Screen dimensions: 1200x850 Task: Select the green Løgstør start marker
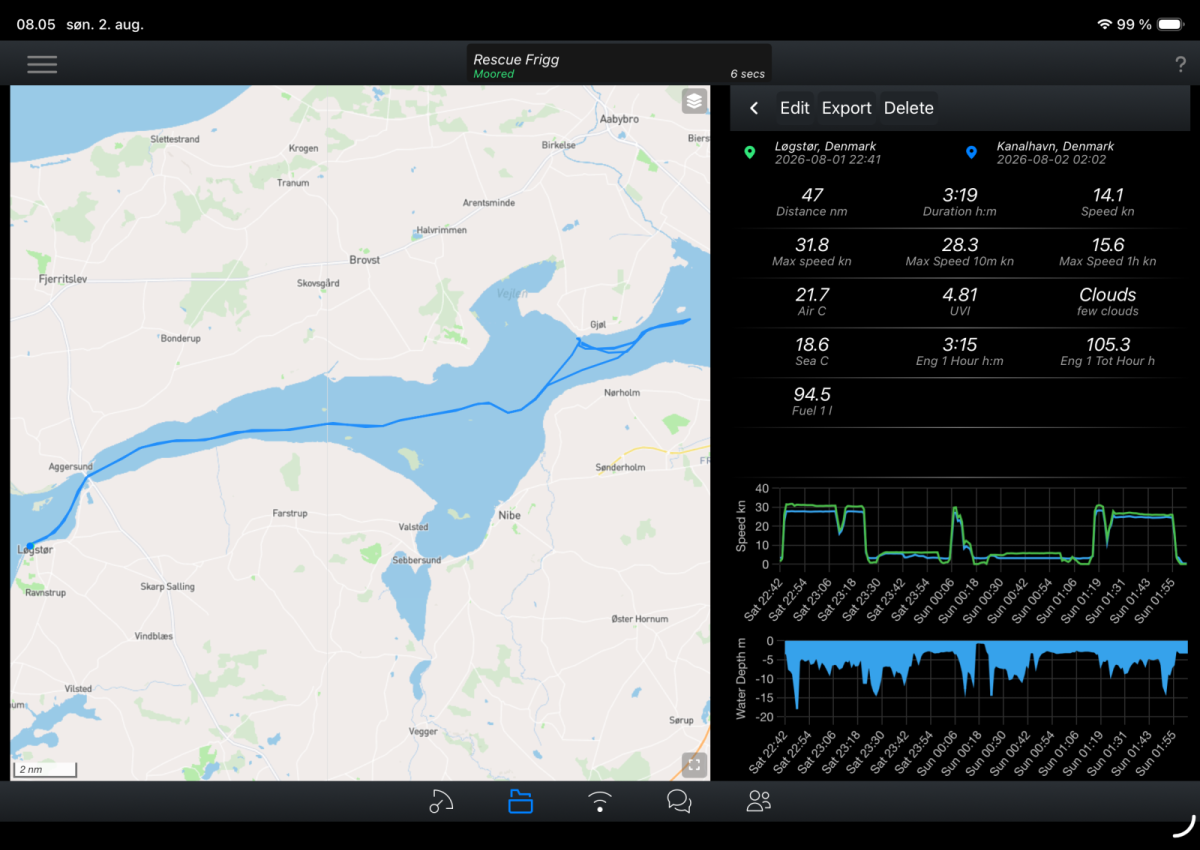pos(749,153)
